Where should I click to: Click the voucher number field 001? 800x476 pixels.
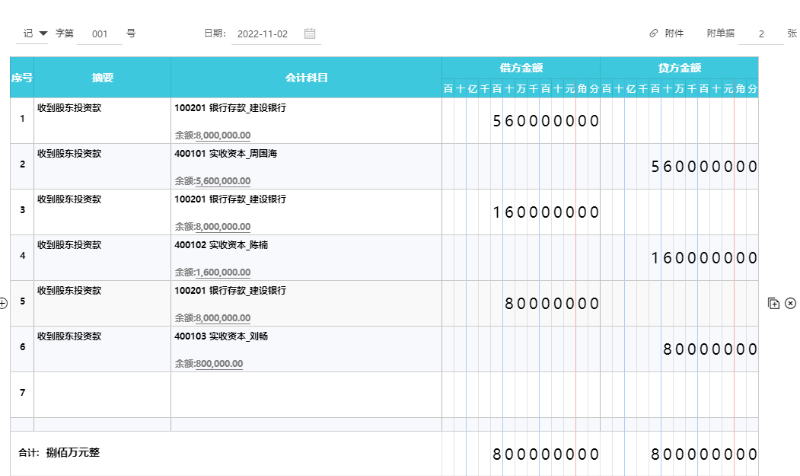(x=99, y=34)
